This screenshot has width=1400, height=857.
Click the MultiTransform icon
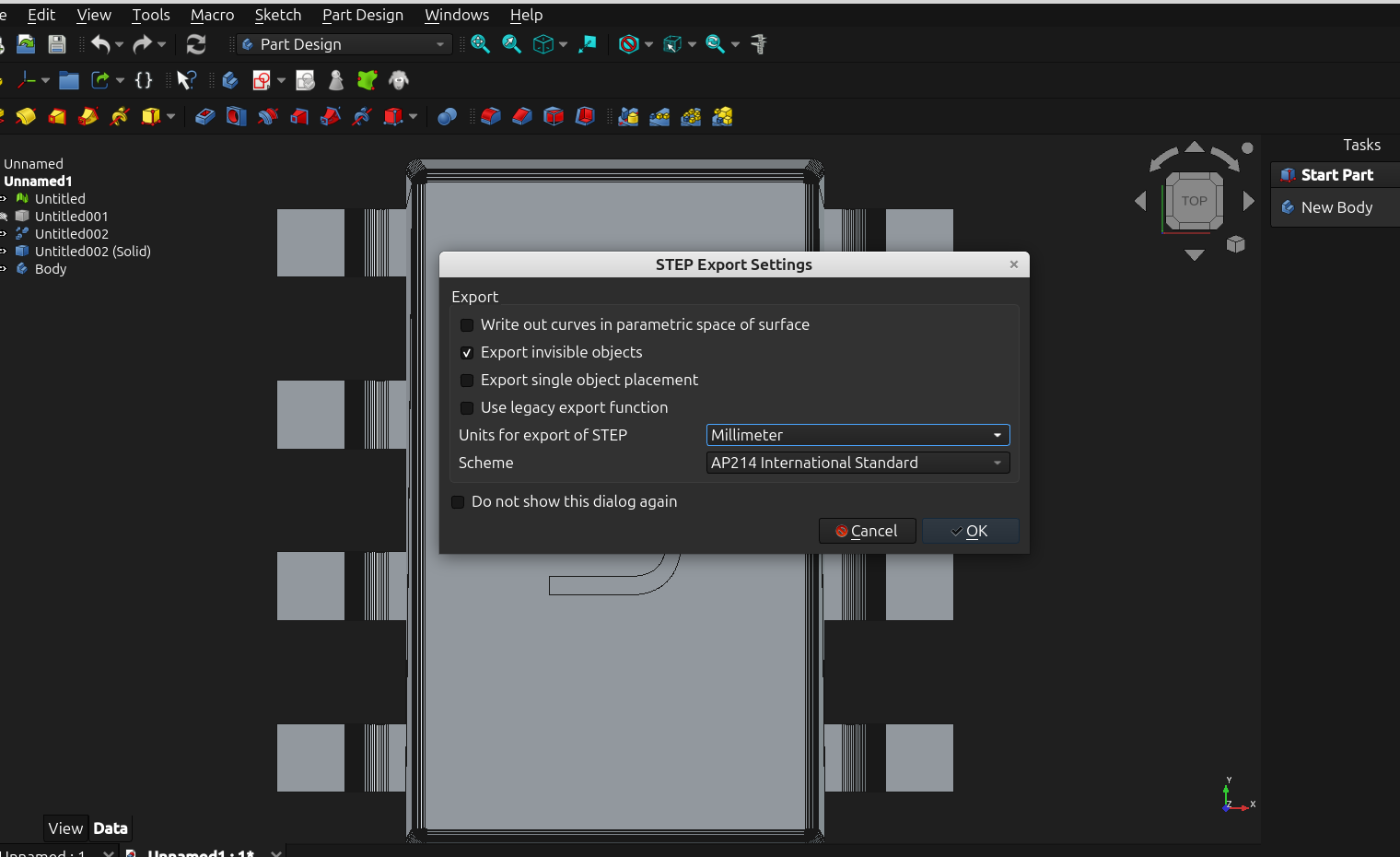pos(722,116)
